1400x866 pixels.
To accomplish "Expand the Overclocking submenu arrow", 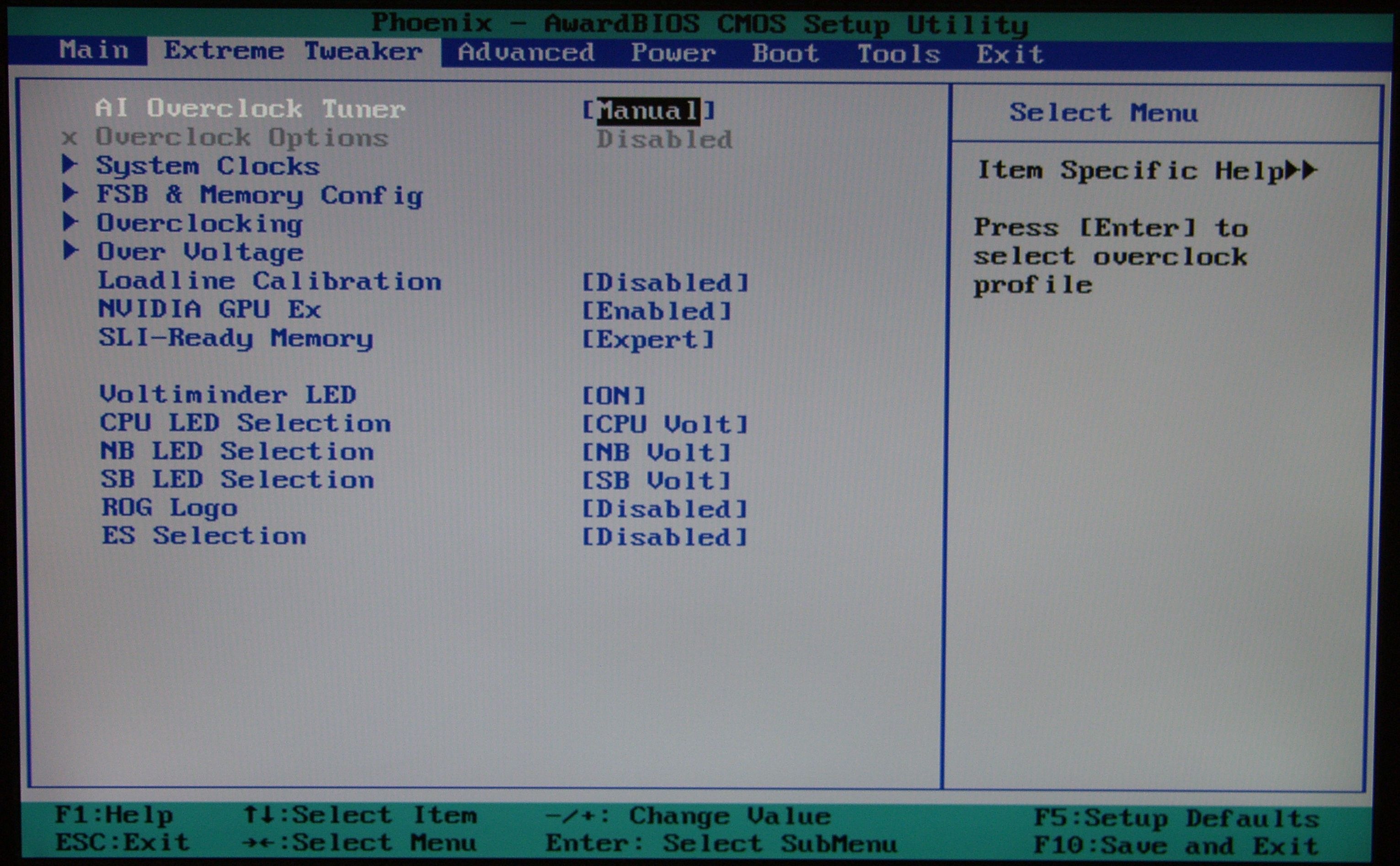I will tap(70, 222).
